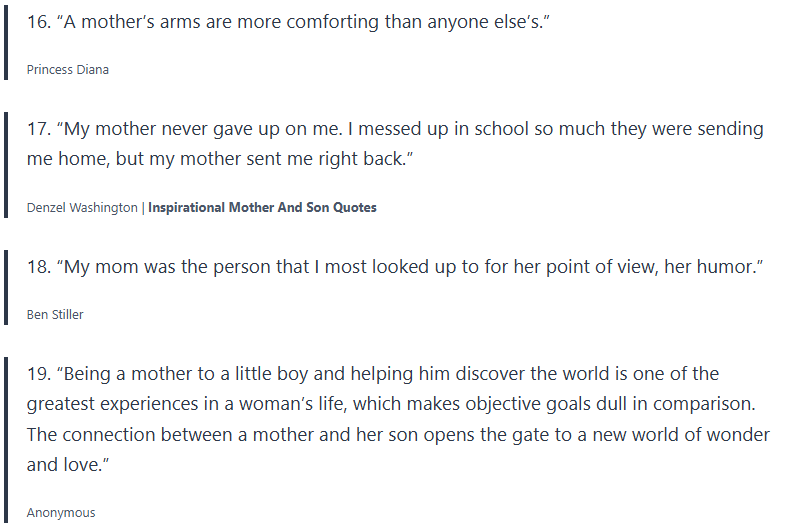Click the Princess Diana attribution

pos(68,70)
